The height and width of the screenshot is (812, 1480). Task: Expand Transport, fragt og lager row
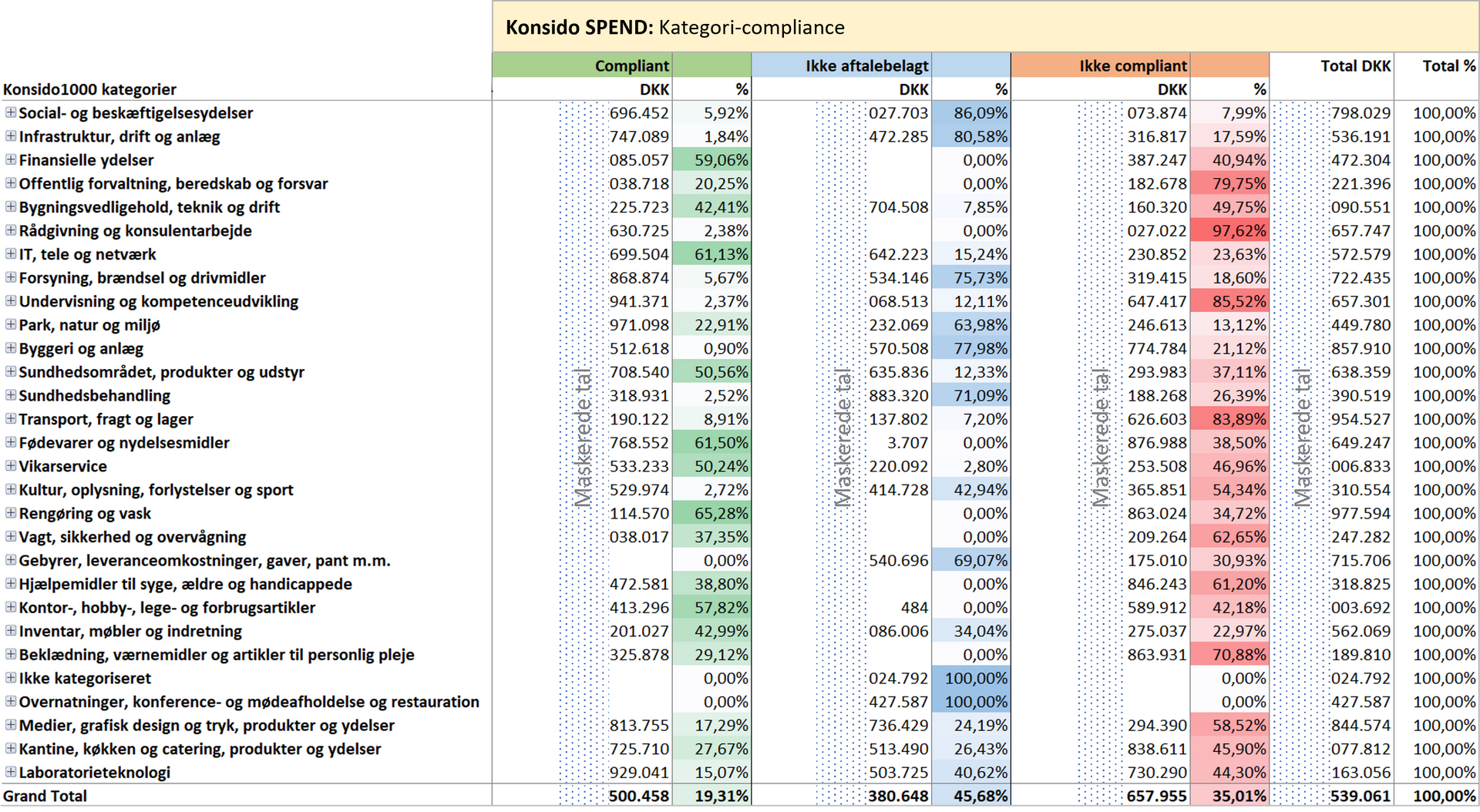[x=11, y=418]
